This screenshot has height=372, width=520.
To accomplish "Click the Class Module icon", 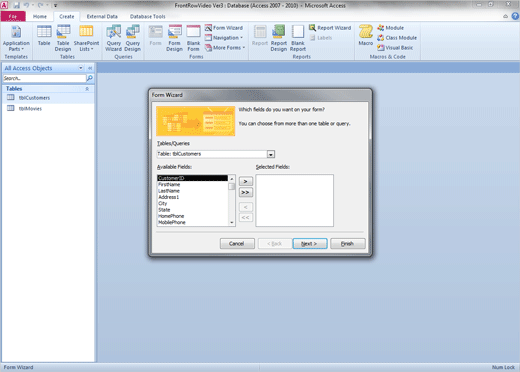I will click(x=381, y=38).
